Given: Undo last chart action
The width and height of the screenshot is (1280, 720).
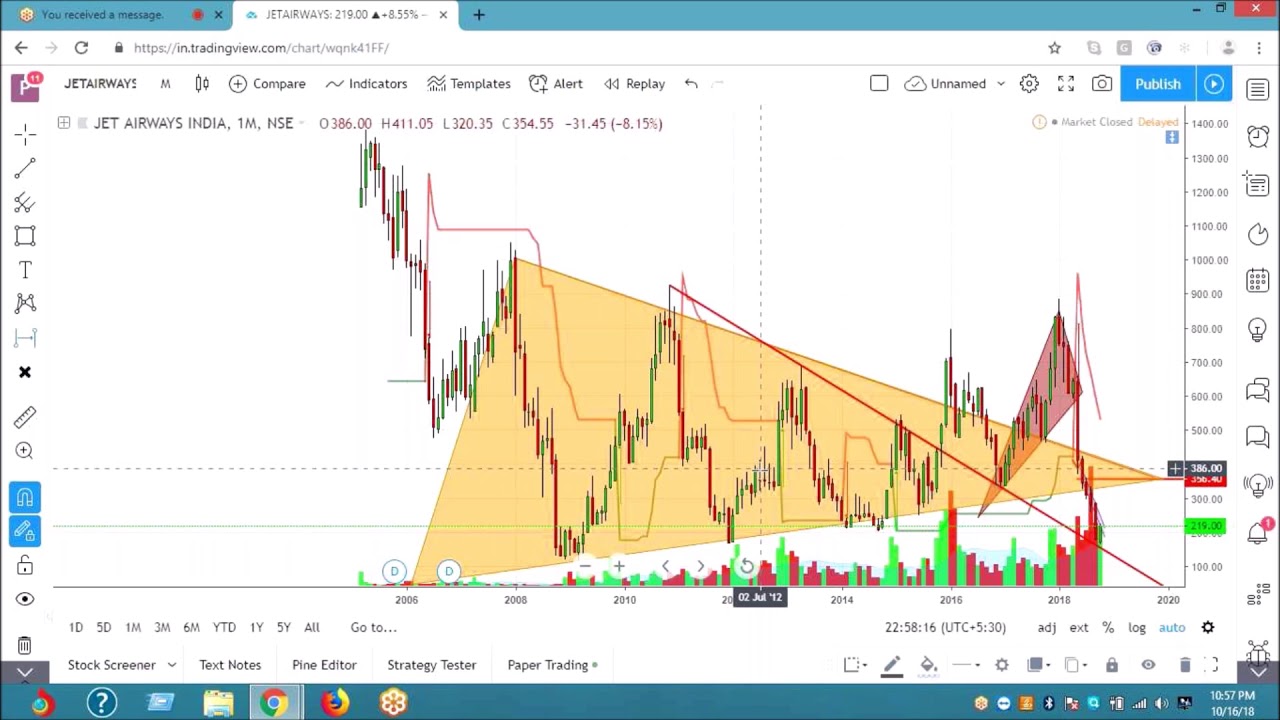Looking at the screenshot, I should [x=691, y=84].
